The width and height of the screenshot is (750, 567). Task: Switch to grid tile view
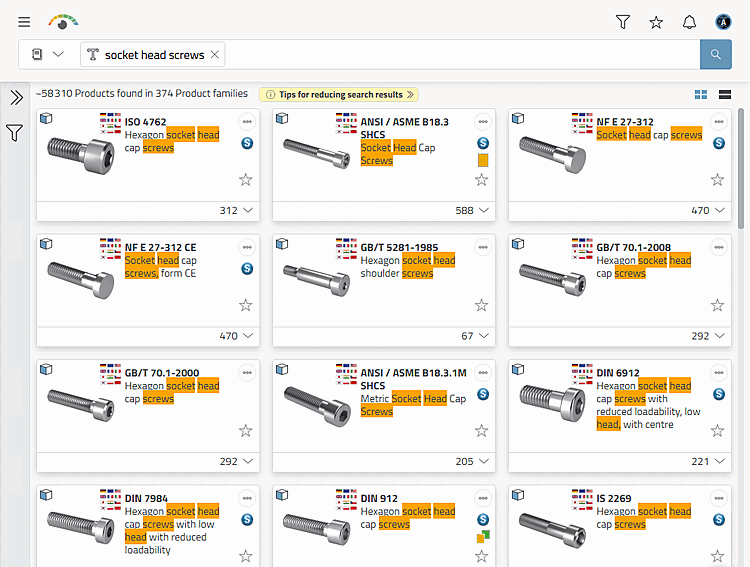tap(701, 95)
